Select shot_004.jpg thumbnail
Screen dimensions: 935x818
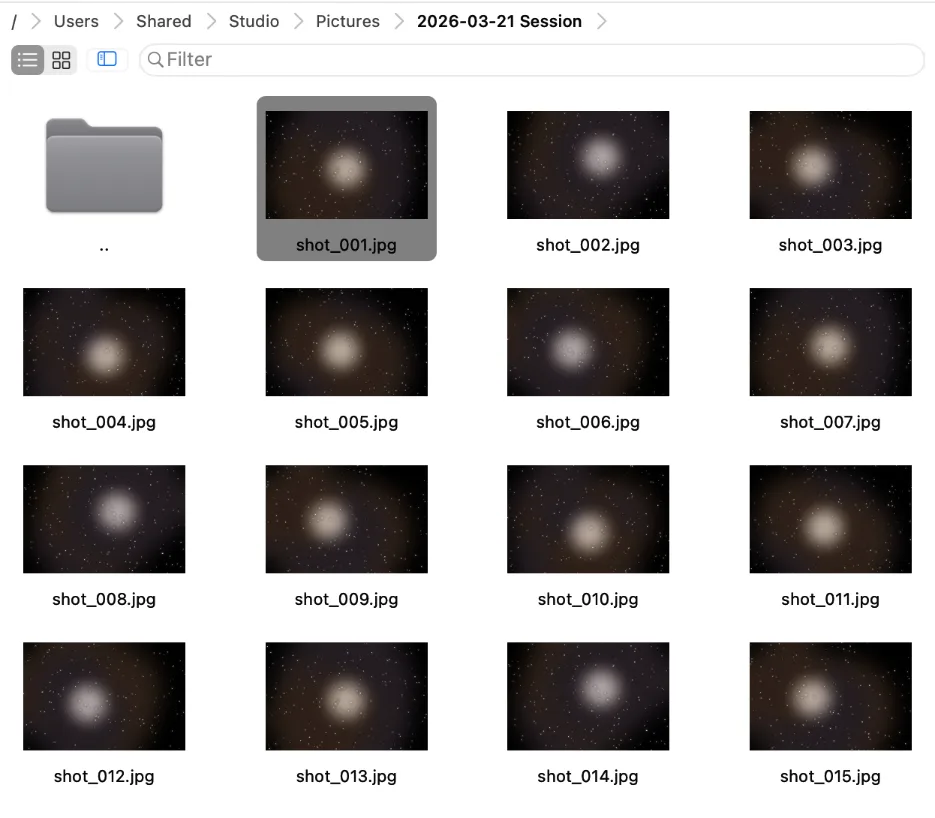(x=104, y=342)
